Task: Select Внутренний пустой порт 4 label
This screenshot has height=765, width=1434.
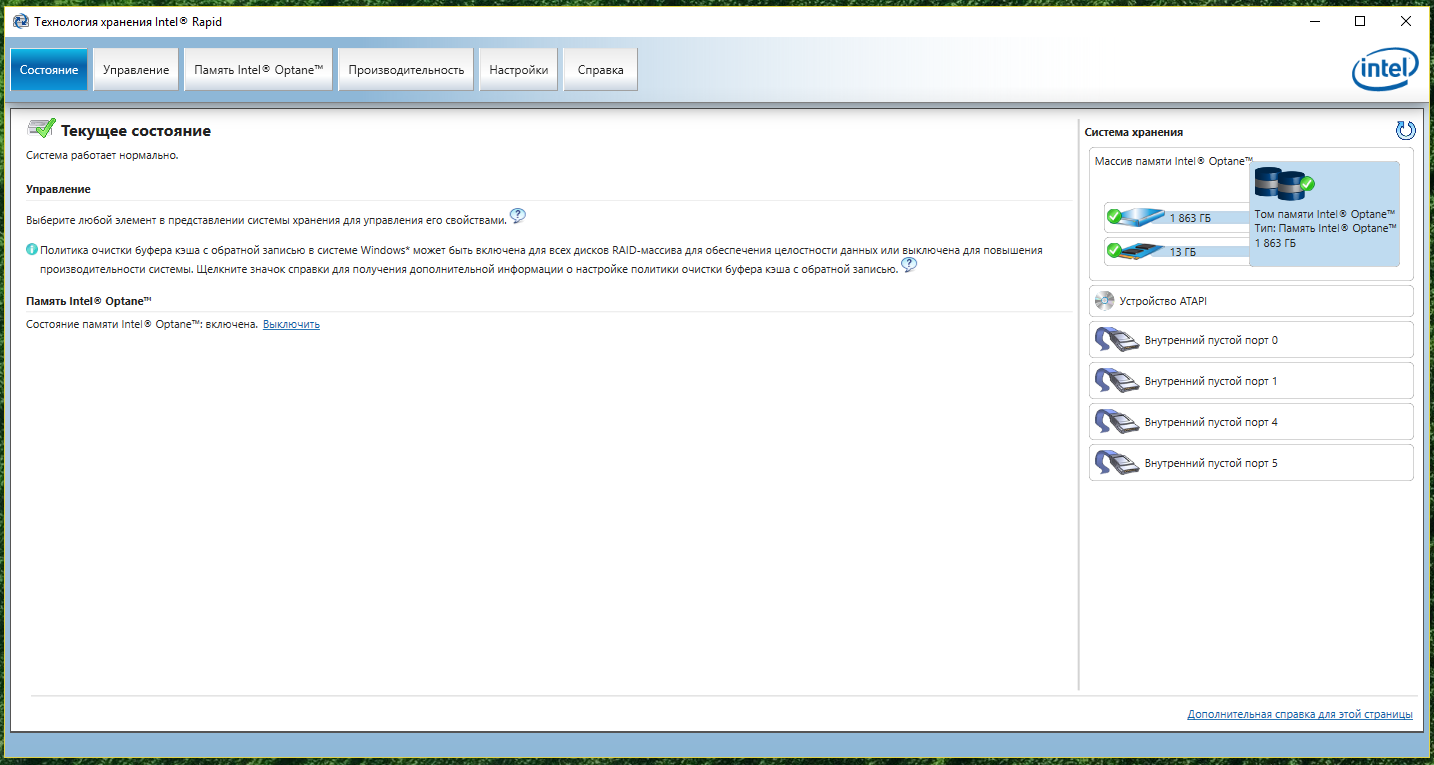Action: pyautogui.click(x=1211, y=422)
